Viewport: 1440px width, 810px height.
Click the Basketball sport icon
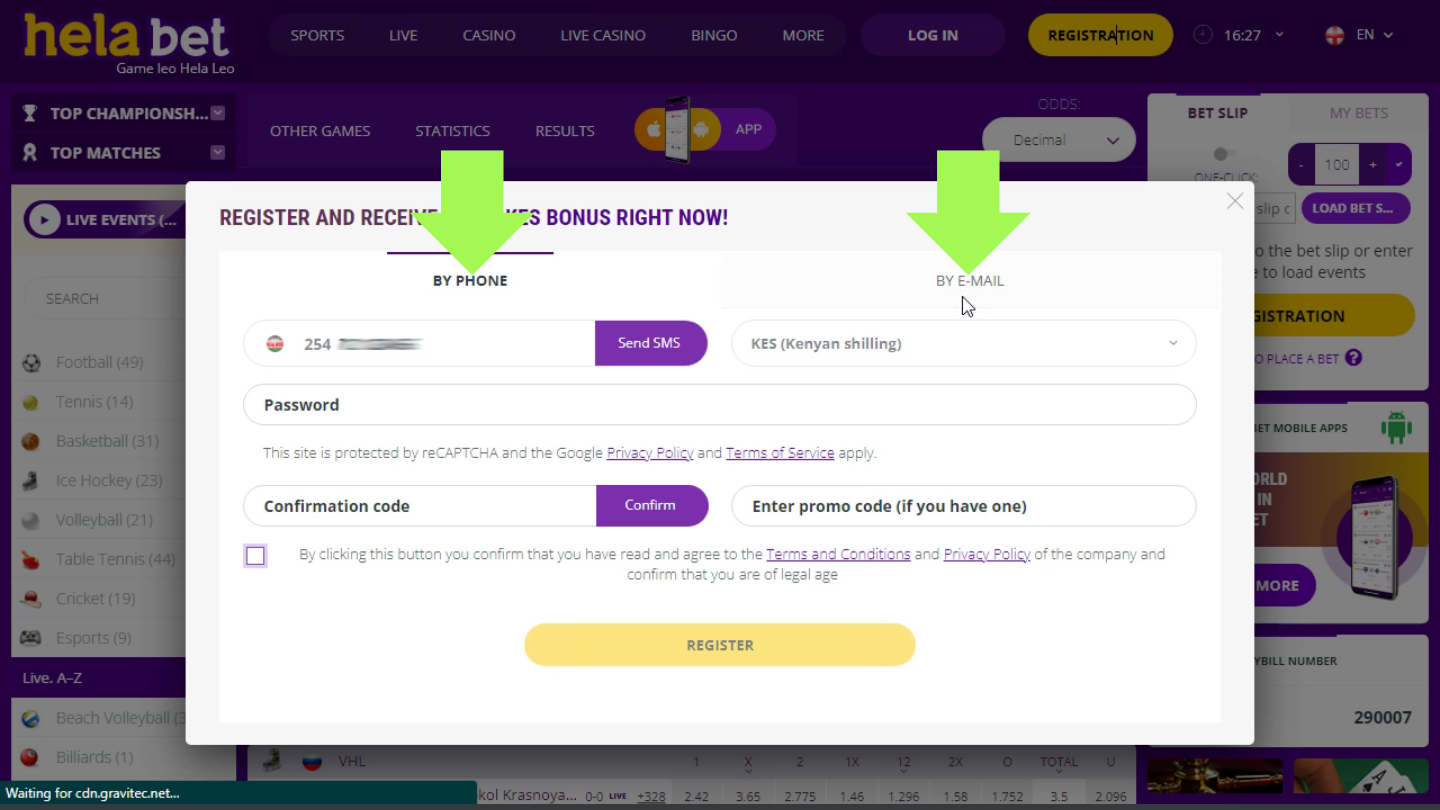click(x=31, y=441)
